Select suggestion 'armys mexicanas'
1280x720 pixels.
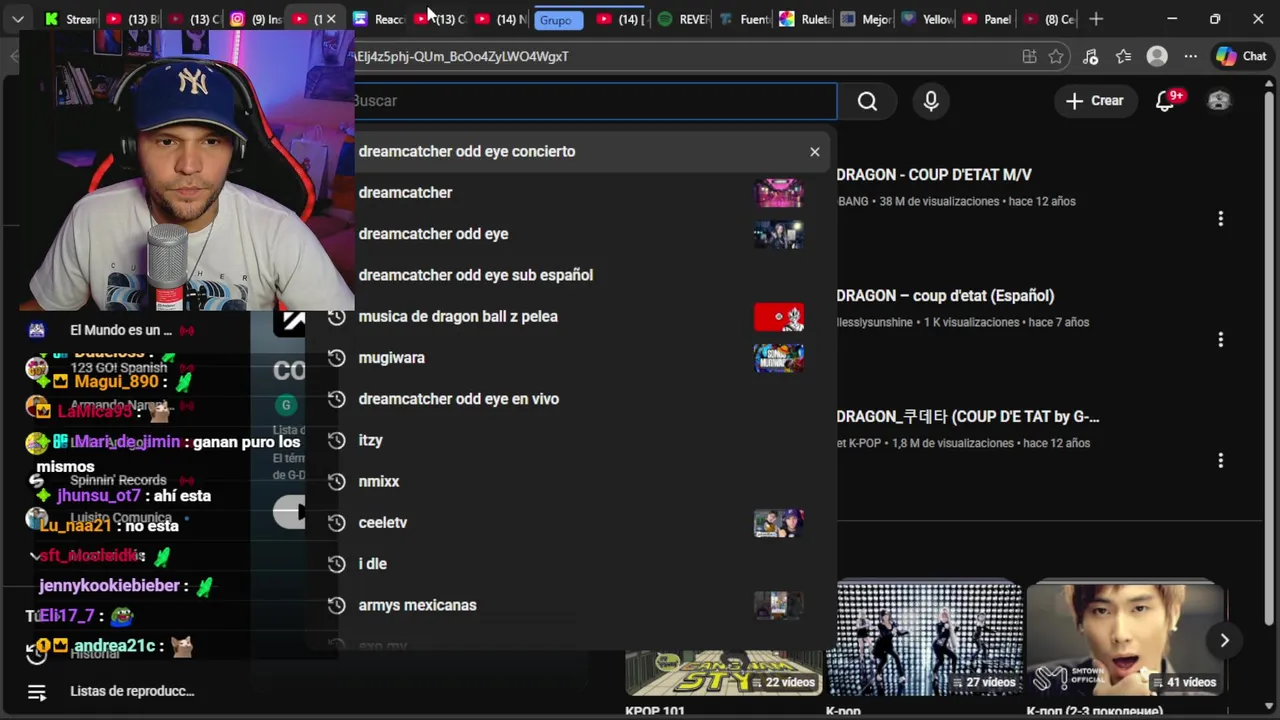tap(417, 605)
